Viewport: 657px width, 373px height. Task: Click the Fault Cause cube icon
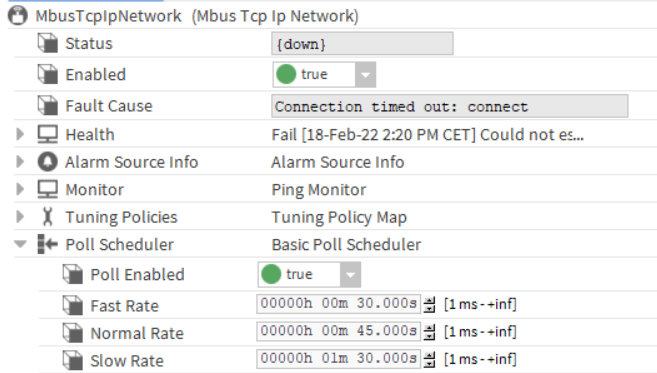click(47, 106)
